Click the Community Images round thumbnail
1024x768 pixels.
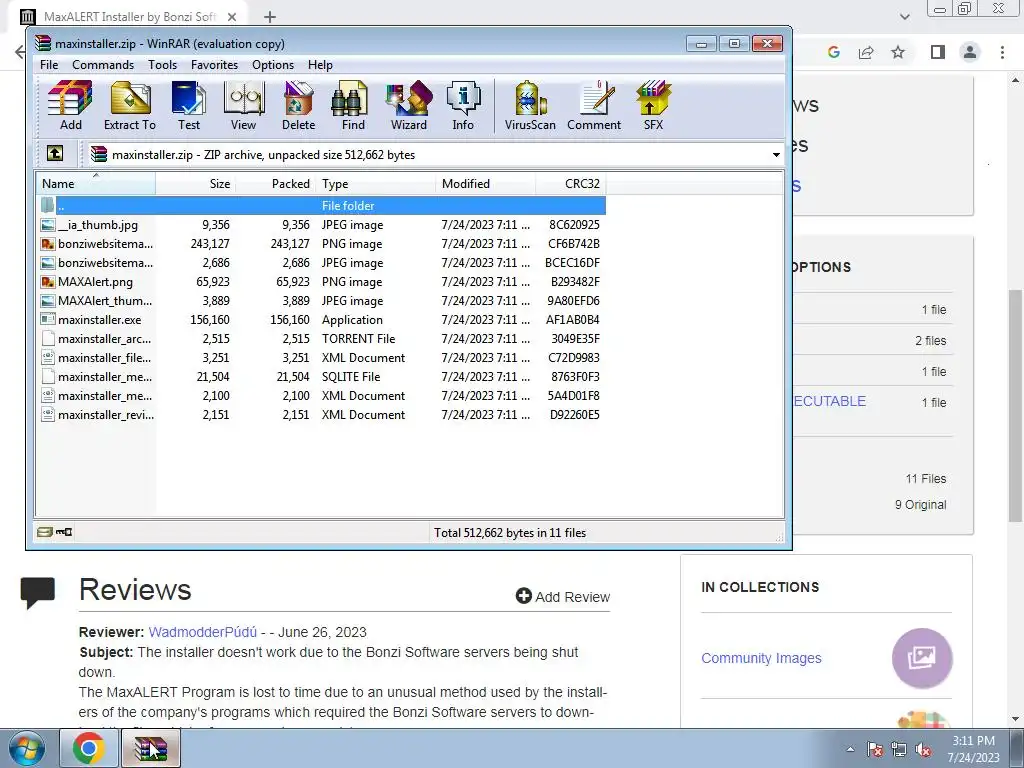pyautogui.click(x=922, y=658)
